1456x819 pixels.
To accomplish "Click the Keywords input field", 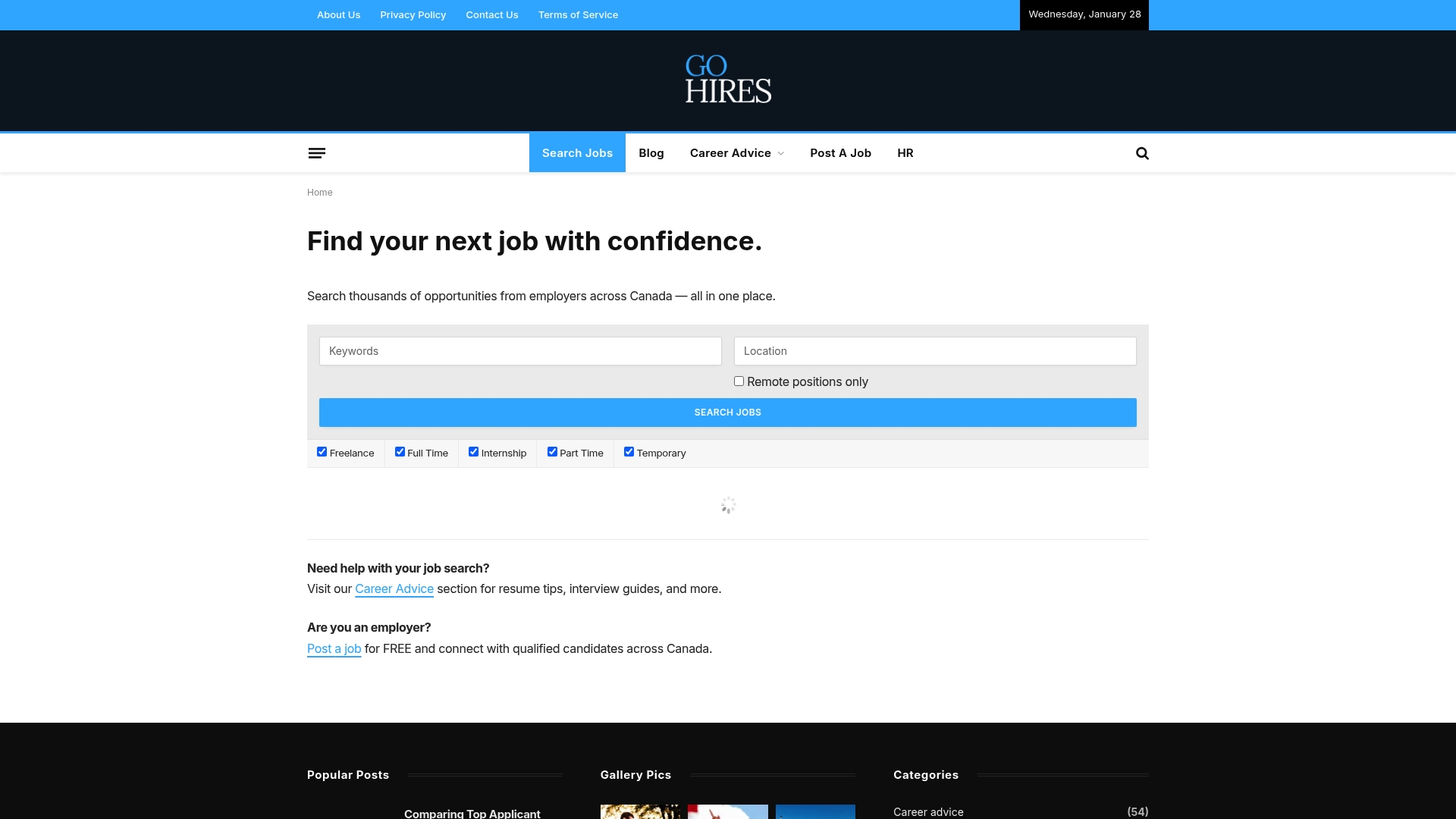I will 519,351.
